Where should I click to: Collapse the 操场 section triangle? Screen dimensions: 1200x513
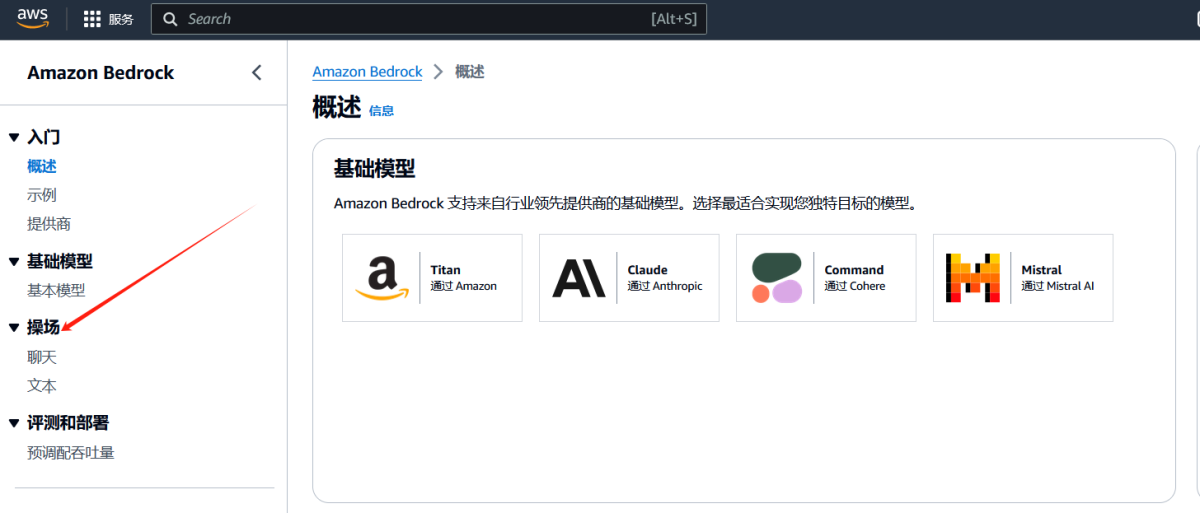tap(14, 327)
